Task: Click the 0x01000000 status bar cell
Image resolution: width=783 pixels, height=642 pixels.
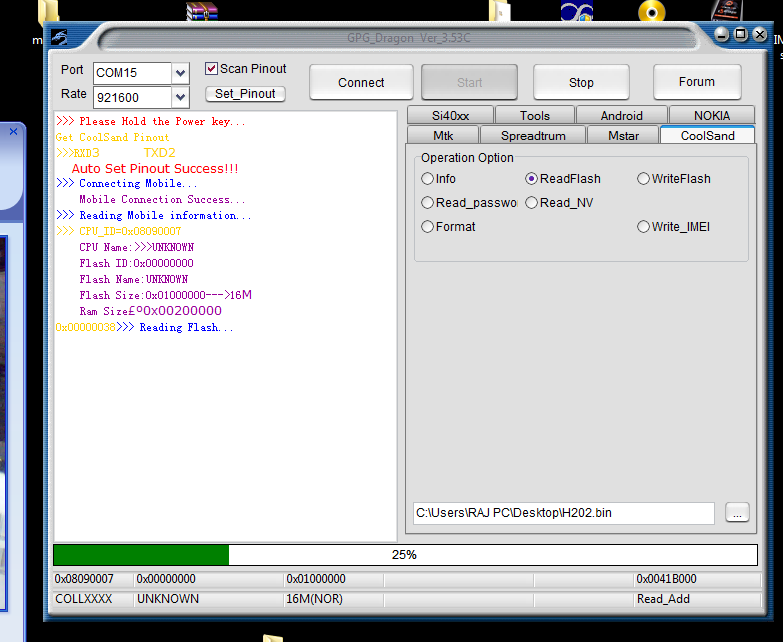Action: [316, 579]
